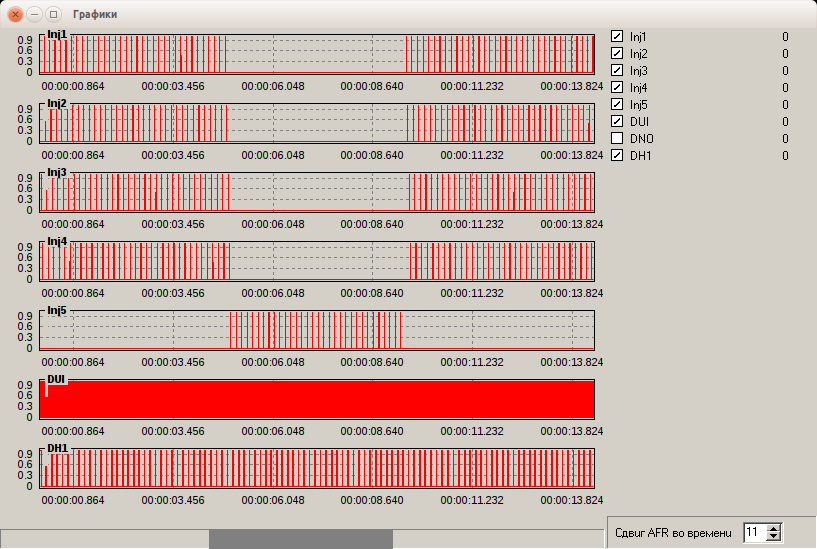817x549 pixels.
Task: Close the Графики window
Action: pos(16,14)
